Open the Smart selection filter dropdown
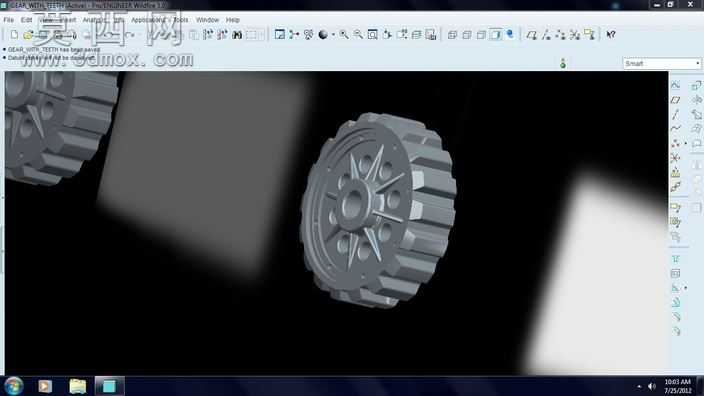This screenshot has width=704, height=396. tap(662, 63)
